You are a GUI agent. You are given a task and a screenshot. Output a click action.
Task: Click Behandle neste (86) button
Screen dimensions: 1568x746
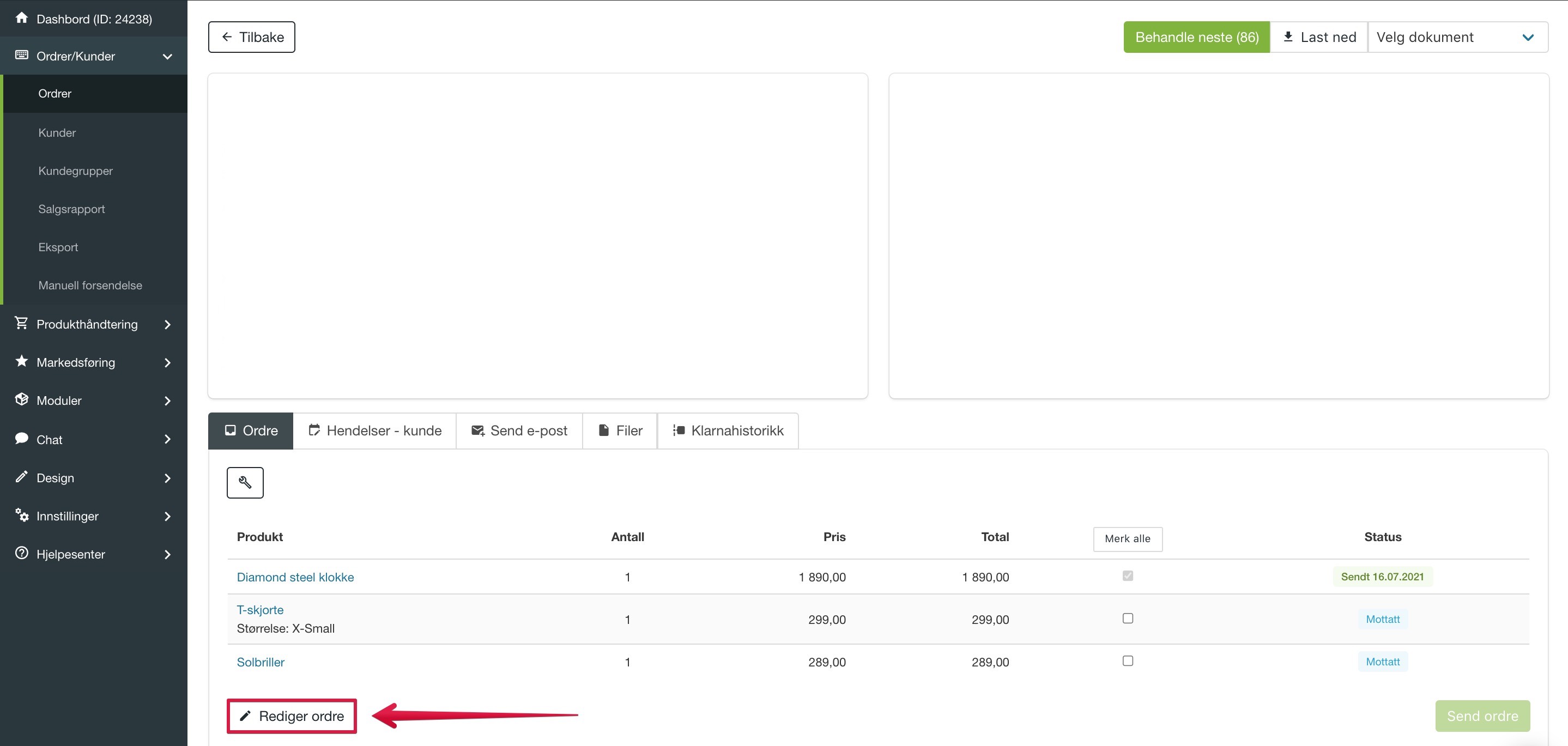[1197, 37]
